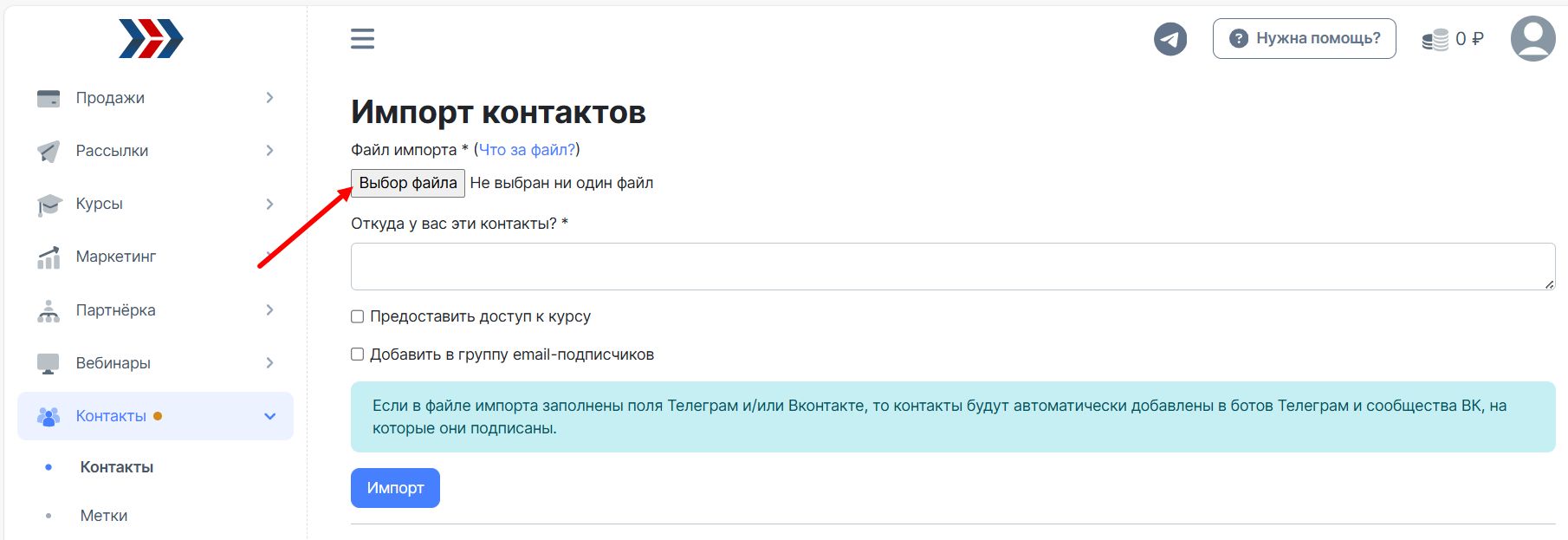Click the Продажи card icon

tap(49, 98)
